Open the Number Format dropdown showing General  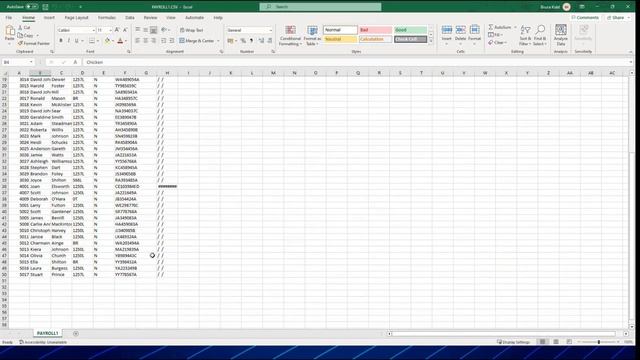tap(270, 30)
